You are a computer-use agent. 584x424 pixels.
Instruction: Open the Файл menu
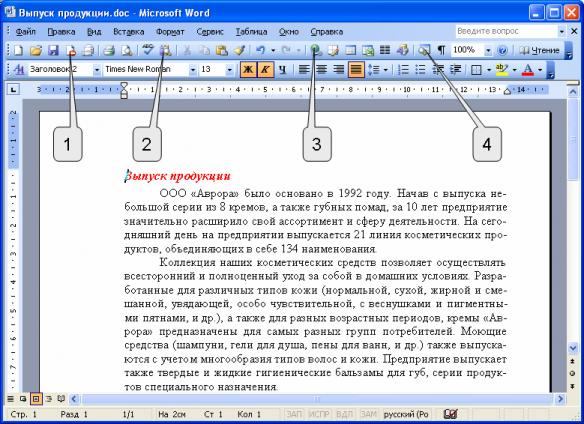[x=26, y=32]
